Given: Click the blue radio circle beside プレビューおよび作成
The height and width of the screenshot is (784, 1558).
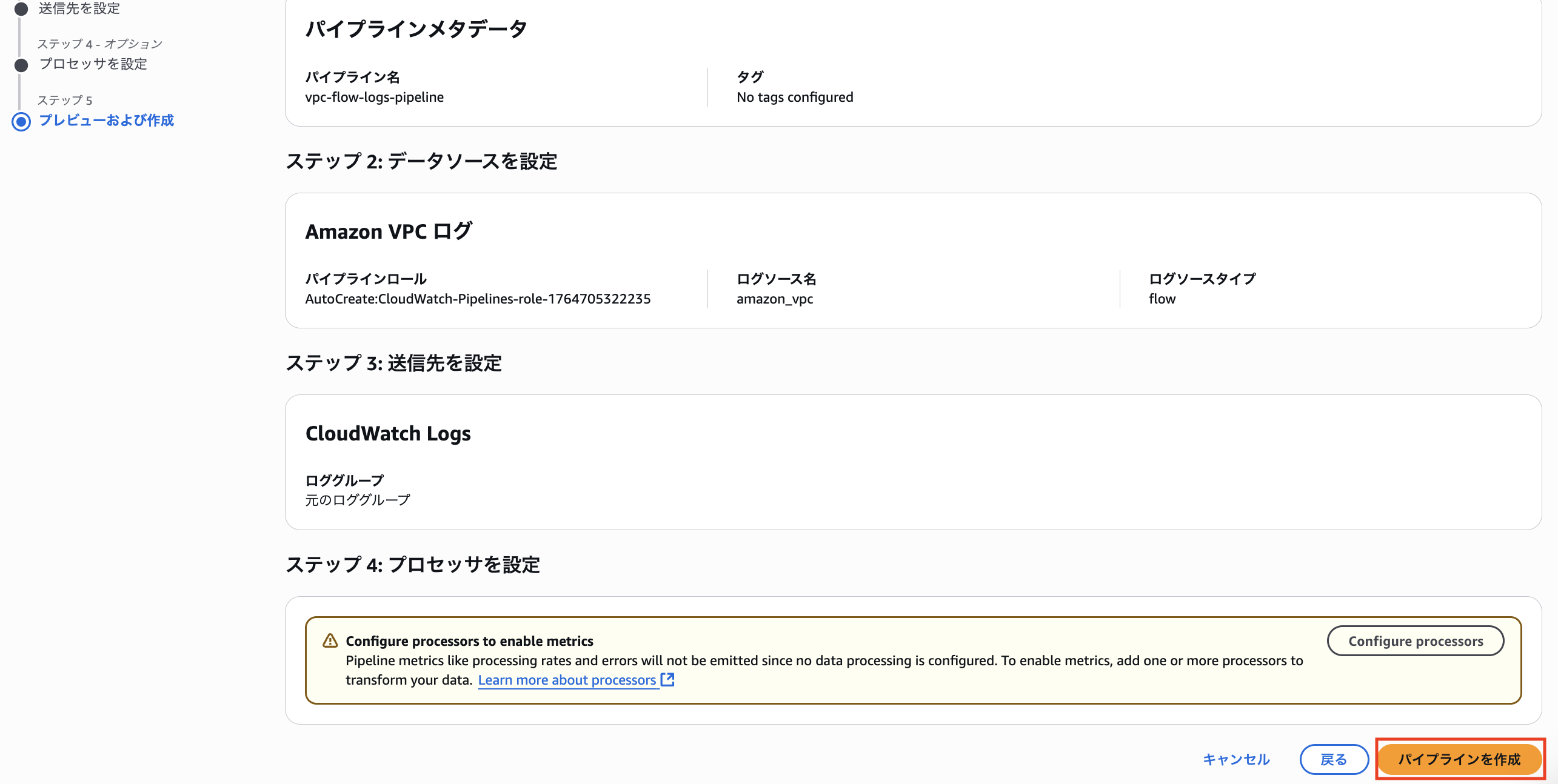Looking at the screenshot, I should tap(21, 121).
